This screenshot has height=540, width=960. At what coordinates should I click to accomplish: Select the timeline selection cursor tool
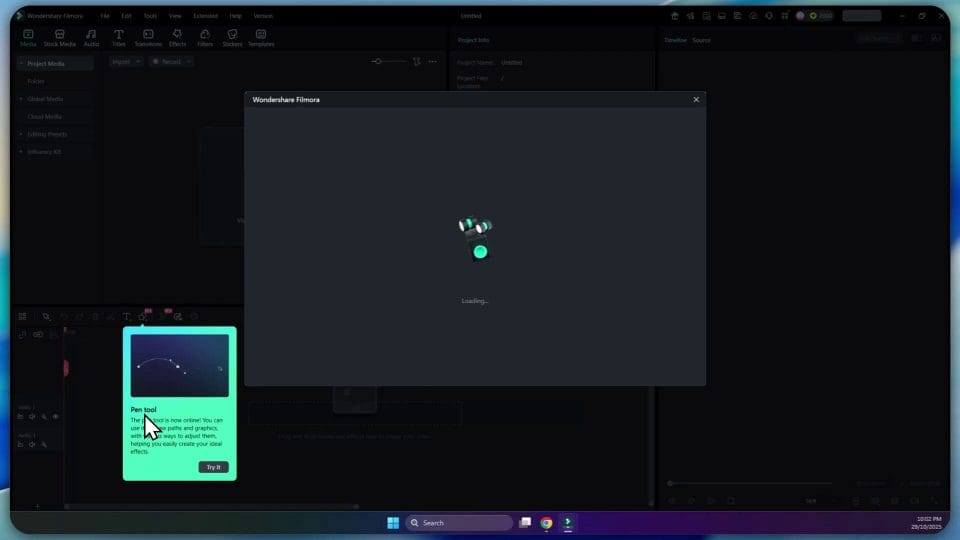point(46,317)
